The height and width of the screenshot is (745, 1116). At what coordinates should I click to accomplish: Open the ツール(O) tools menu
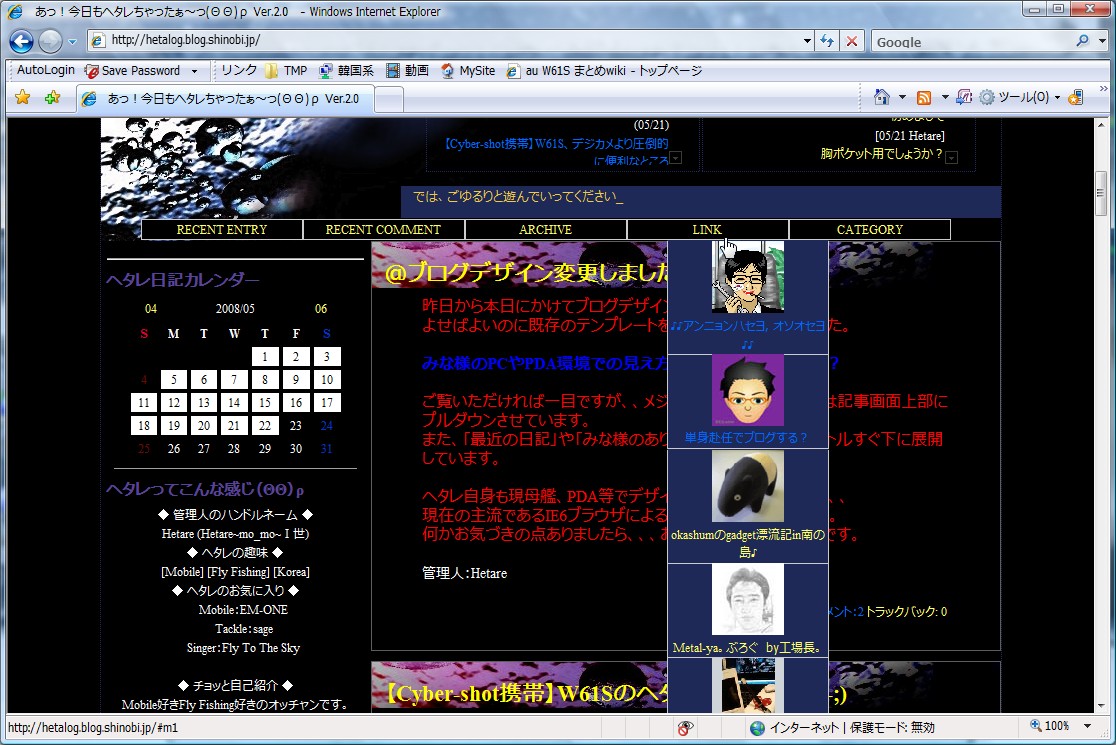coord(1019,97)
